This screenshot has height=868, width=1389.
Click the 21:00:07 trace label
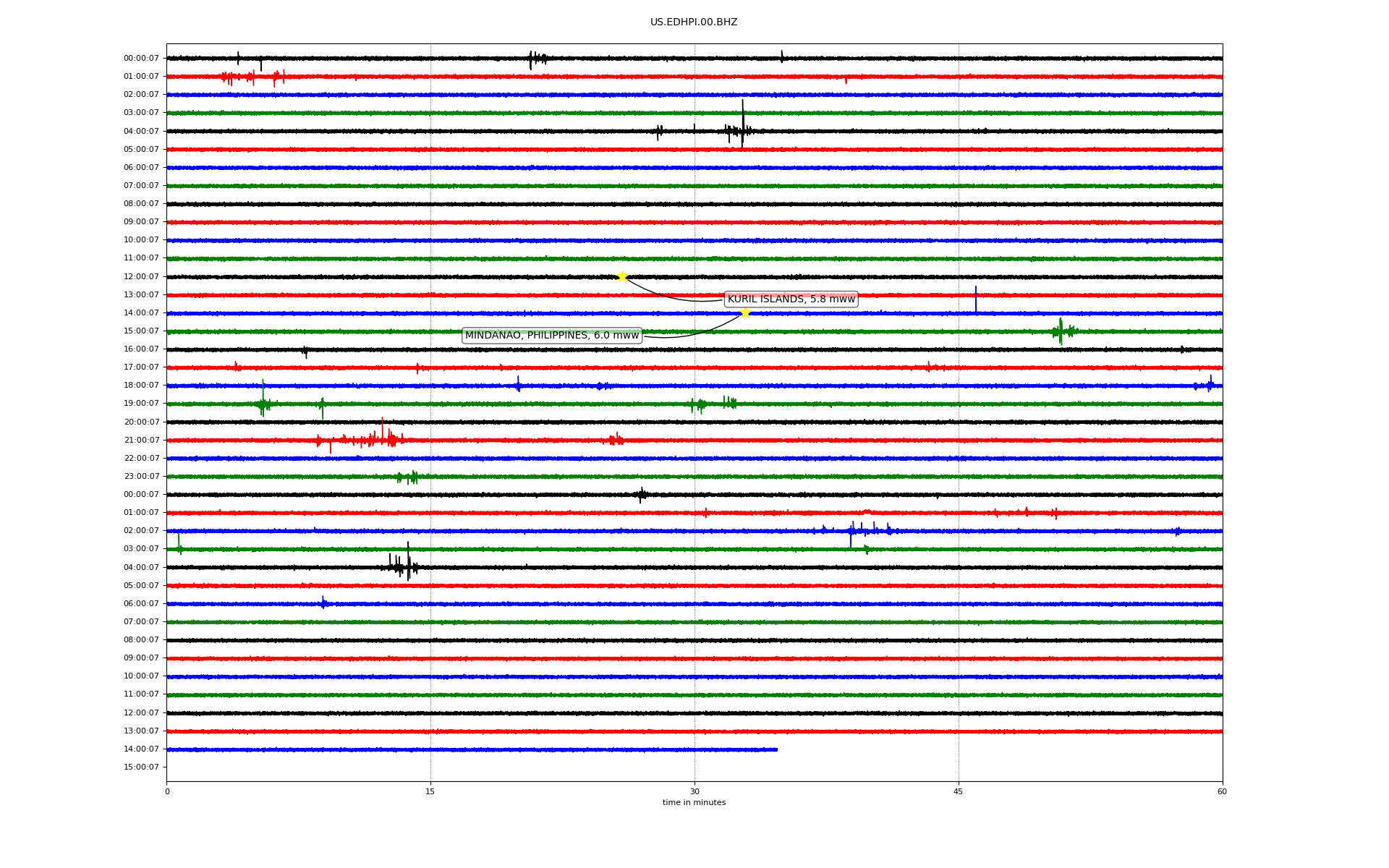[x=141, y=440]
